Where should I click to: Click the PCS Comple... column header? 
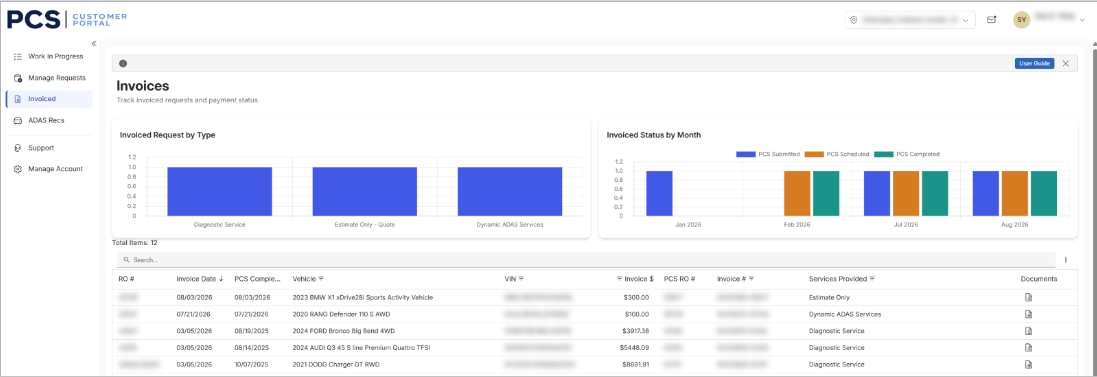pos(257,278)
